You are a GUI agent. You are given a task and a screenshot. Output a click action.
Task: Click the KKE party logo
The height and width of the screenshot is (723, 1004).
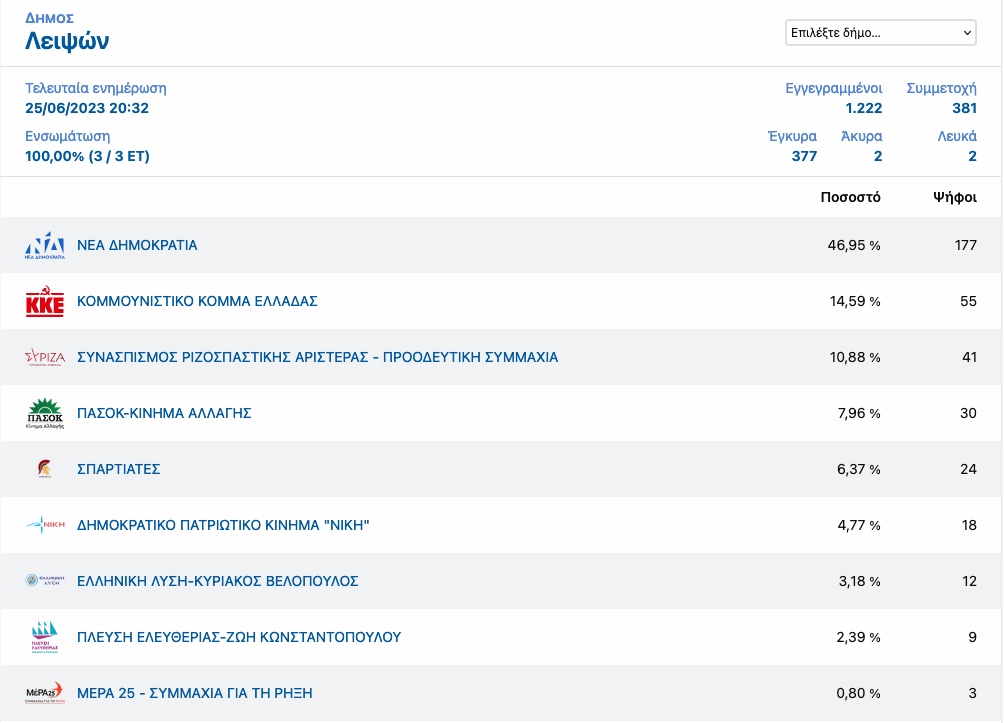point(45,302)
